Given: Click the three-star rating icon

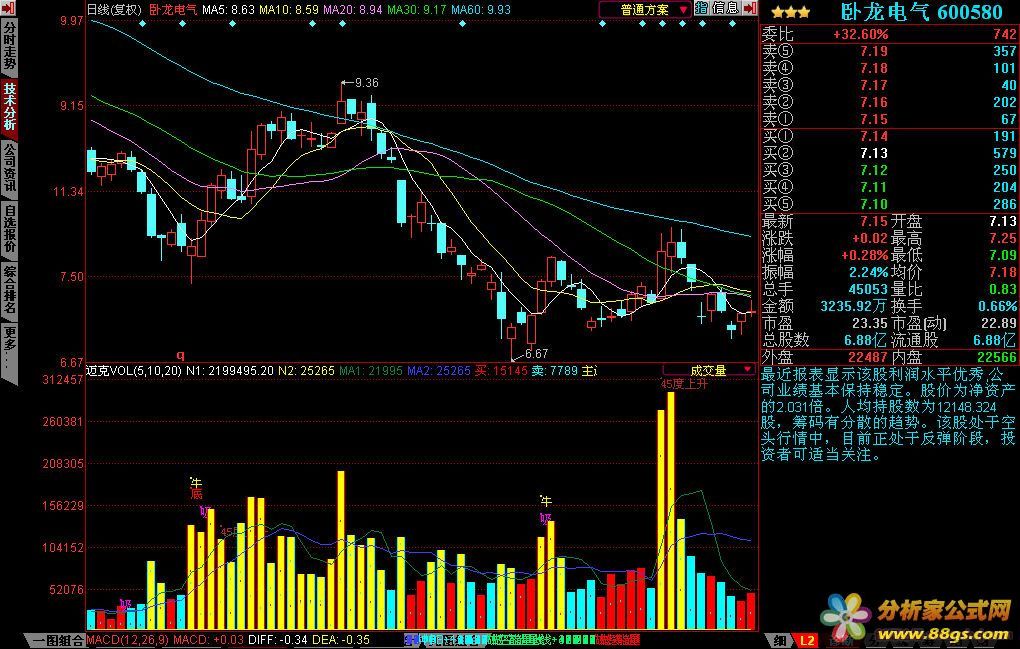Looking at the screenshot, I should click(790, 12).
